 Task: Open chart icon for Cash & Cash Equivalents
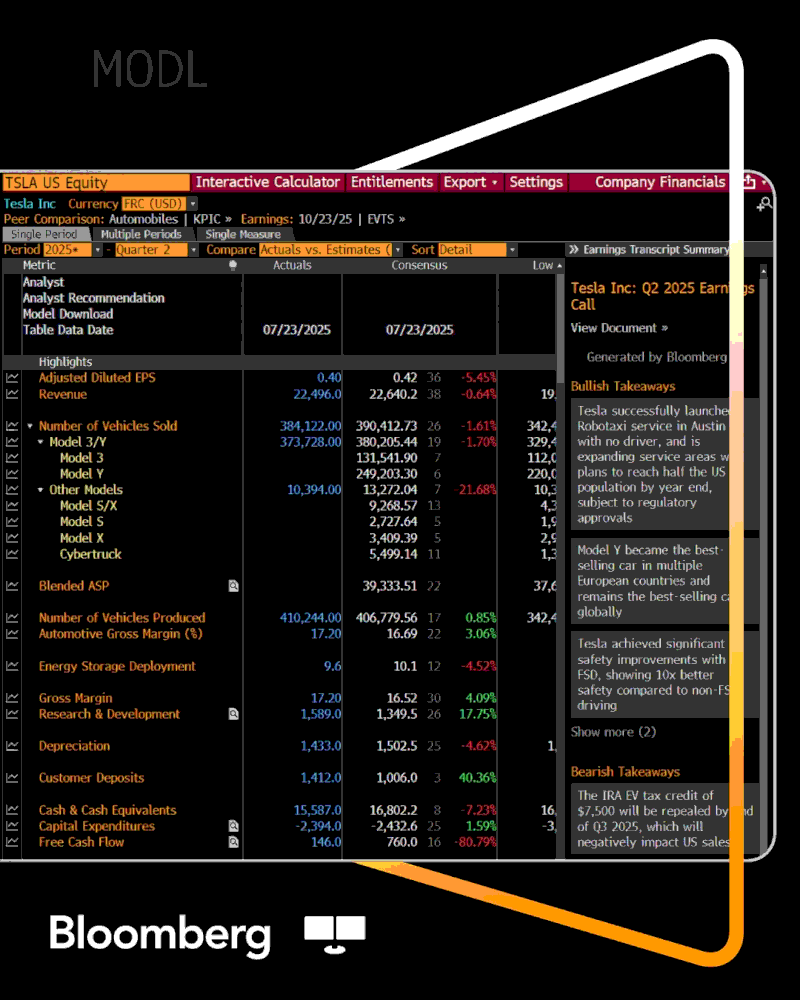click(12, 810)
